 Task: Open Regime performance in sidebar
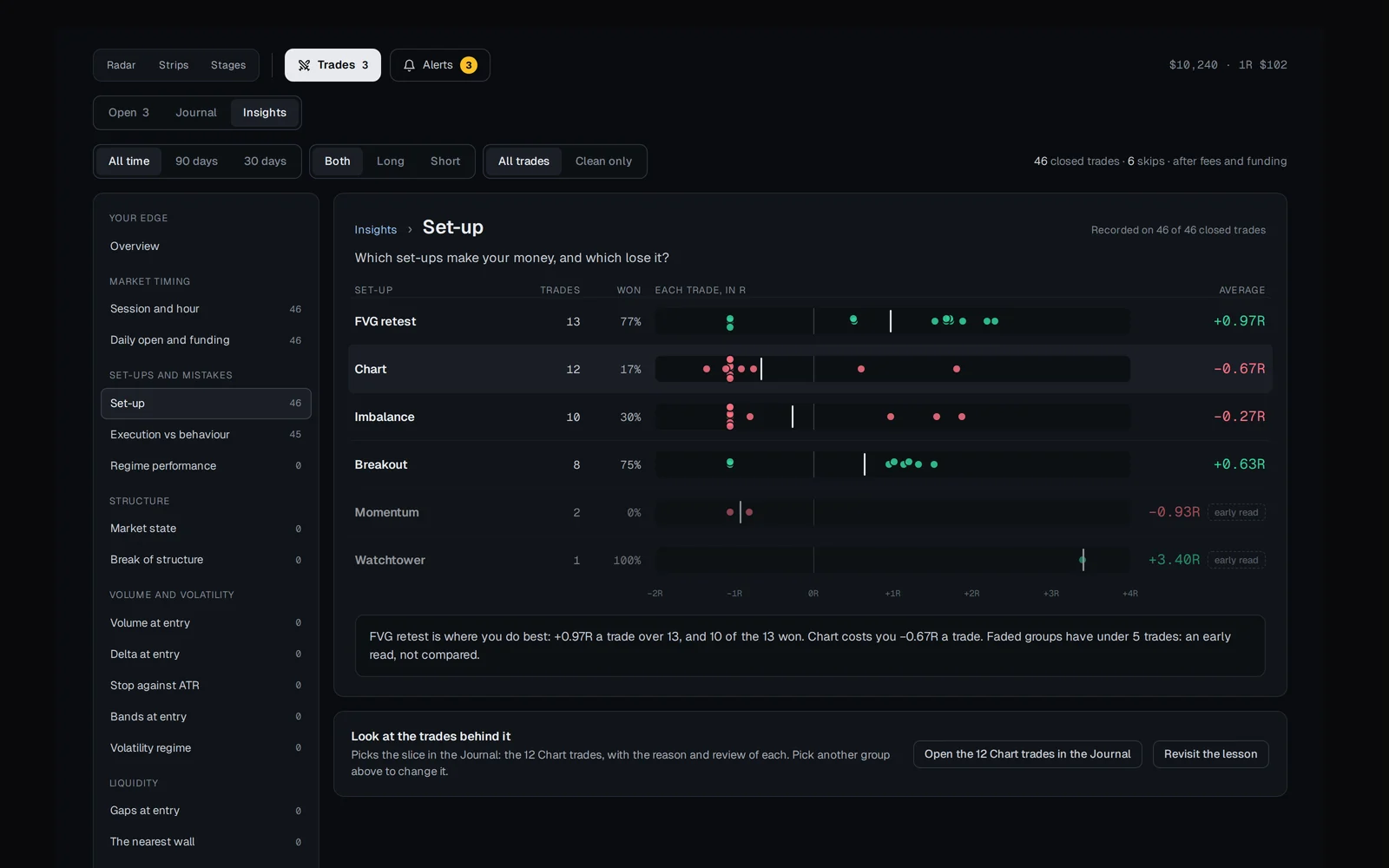tap(206, 466)
